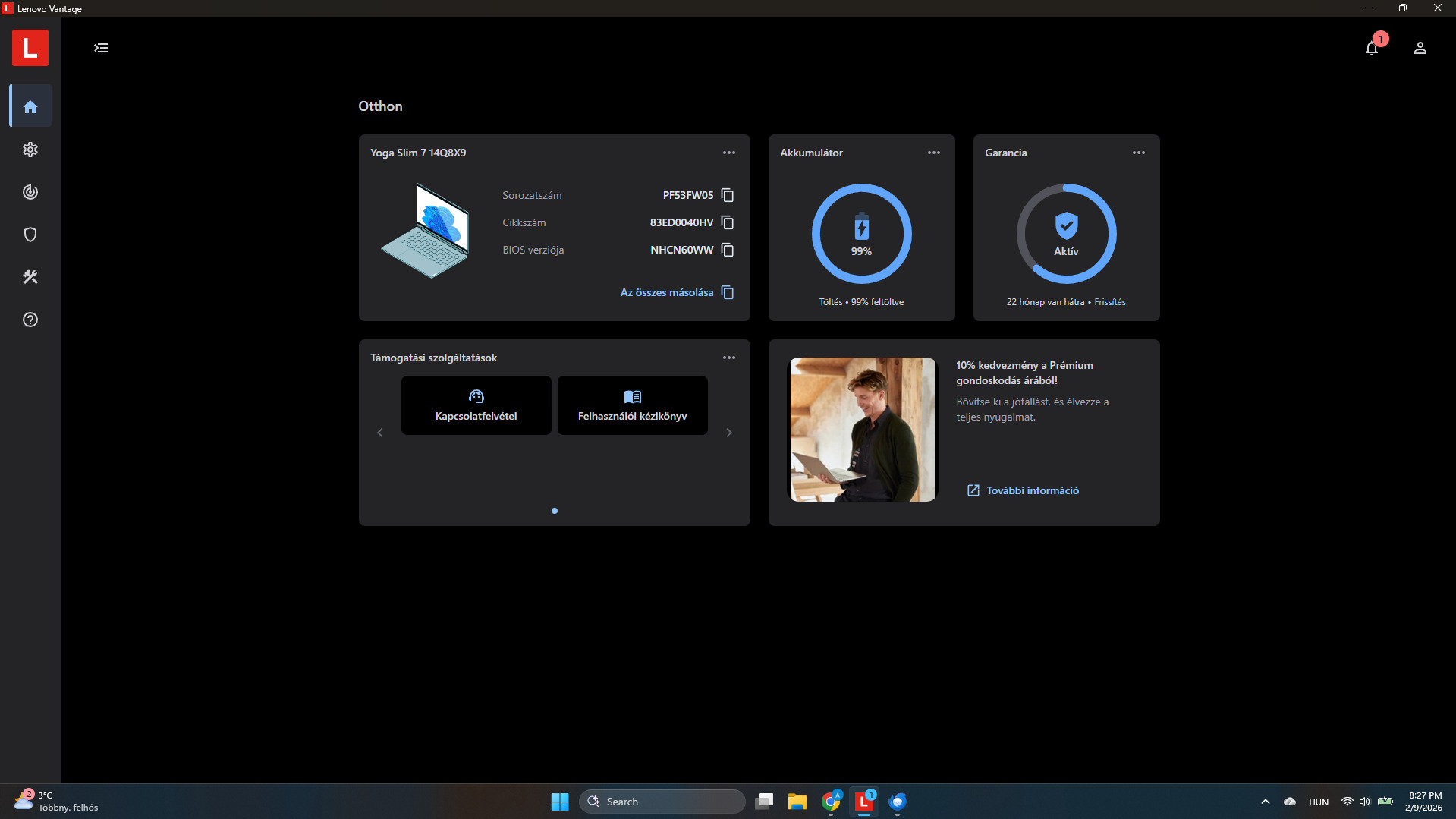Open the notifications bell
The height and width of the screenshot is (819, 1456).
pyautogui.click(x=1372, y=48)
